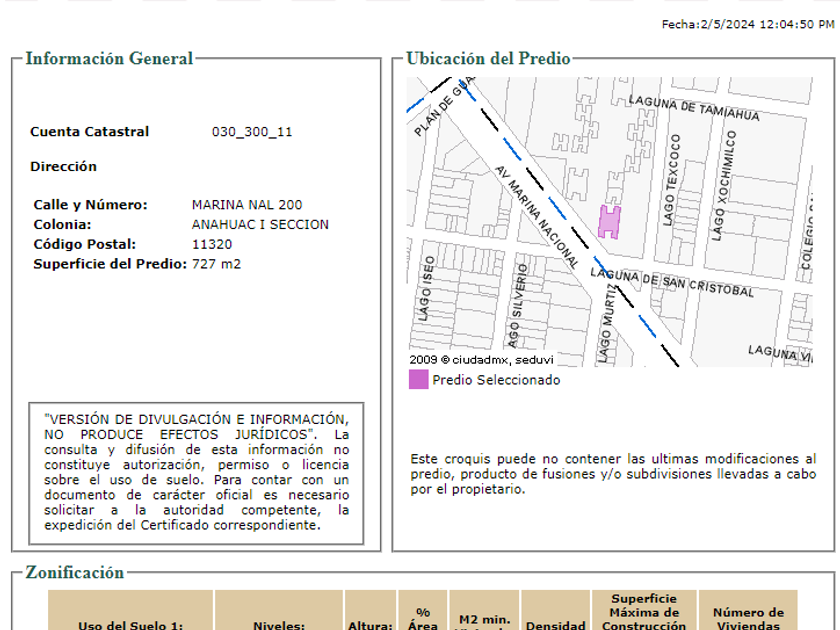
Task: Click the lot area value 727 m2
Action: click(x=216, y=264)
